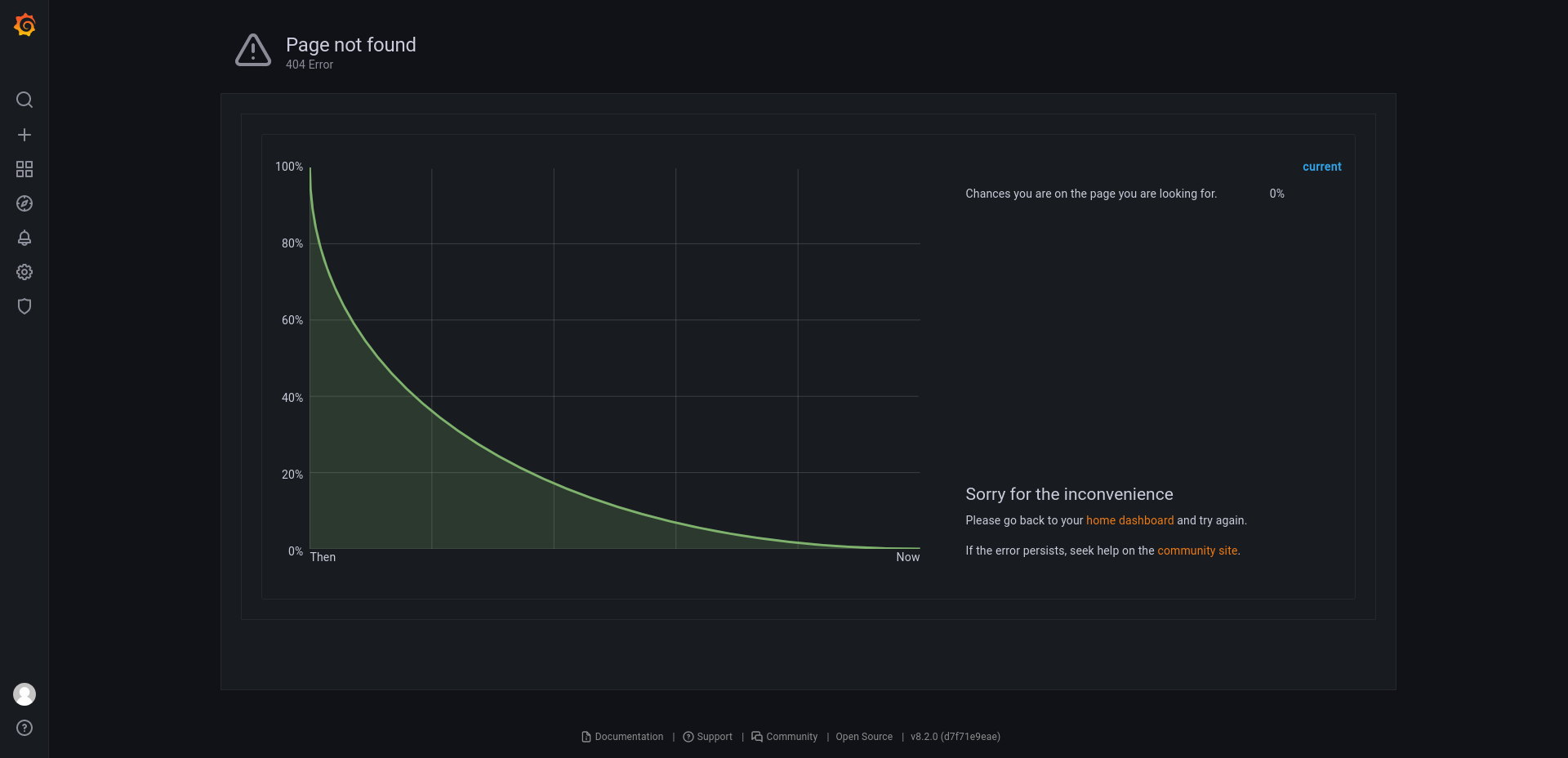This screenshot has height=758, width=1568.
Task: Follow the community site link
Action: 1197,551
